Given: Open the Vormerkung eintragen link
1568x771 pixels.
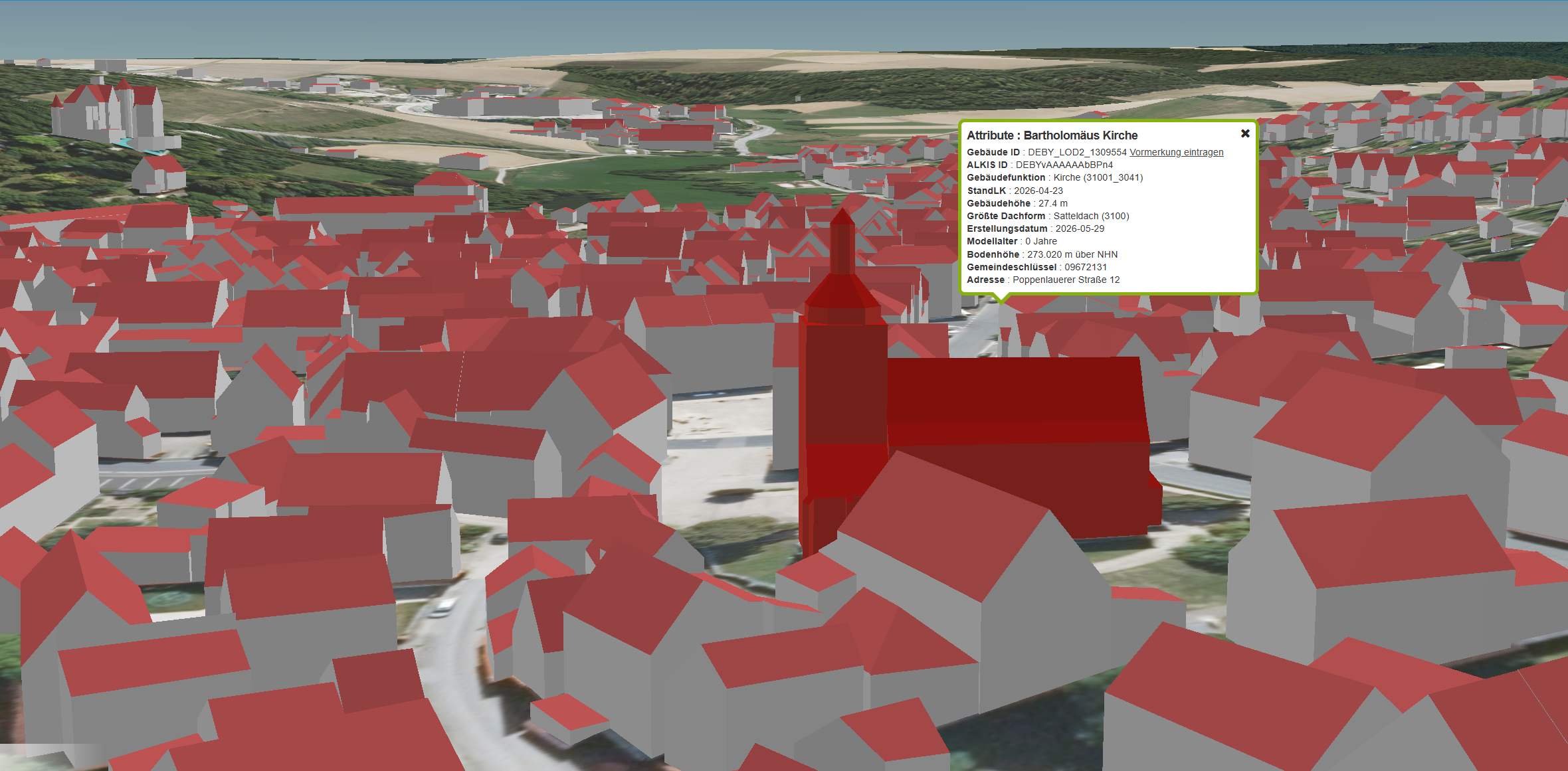Looking at the screenshot, I should 1176,152.
